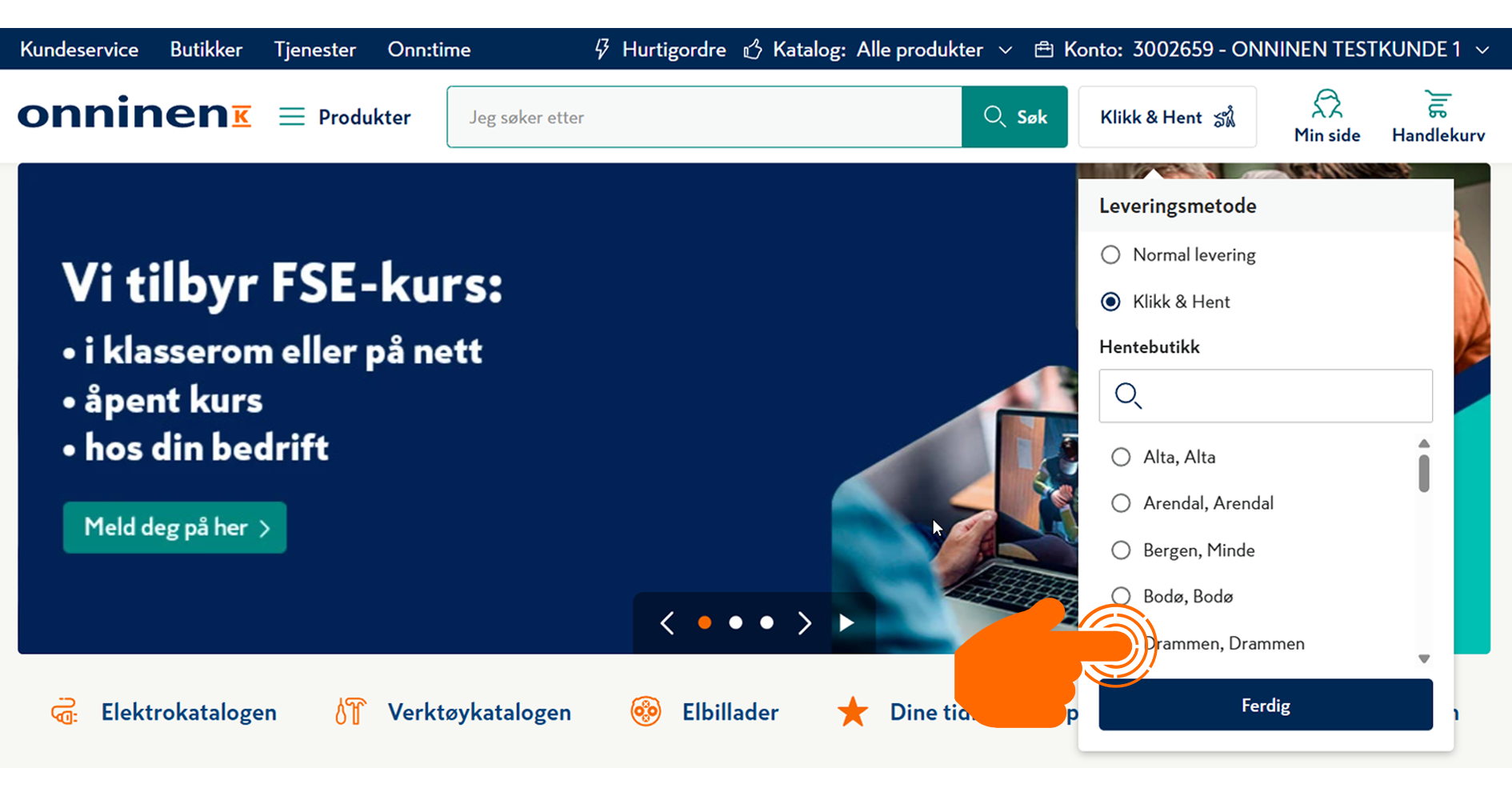1512x800 pixels.
Task: Click the Konto briefcase icon
Action: click(1044, 50)
